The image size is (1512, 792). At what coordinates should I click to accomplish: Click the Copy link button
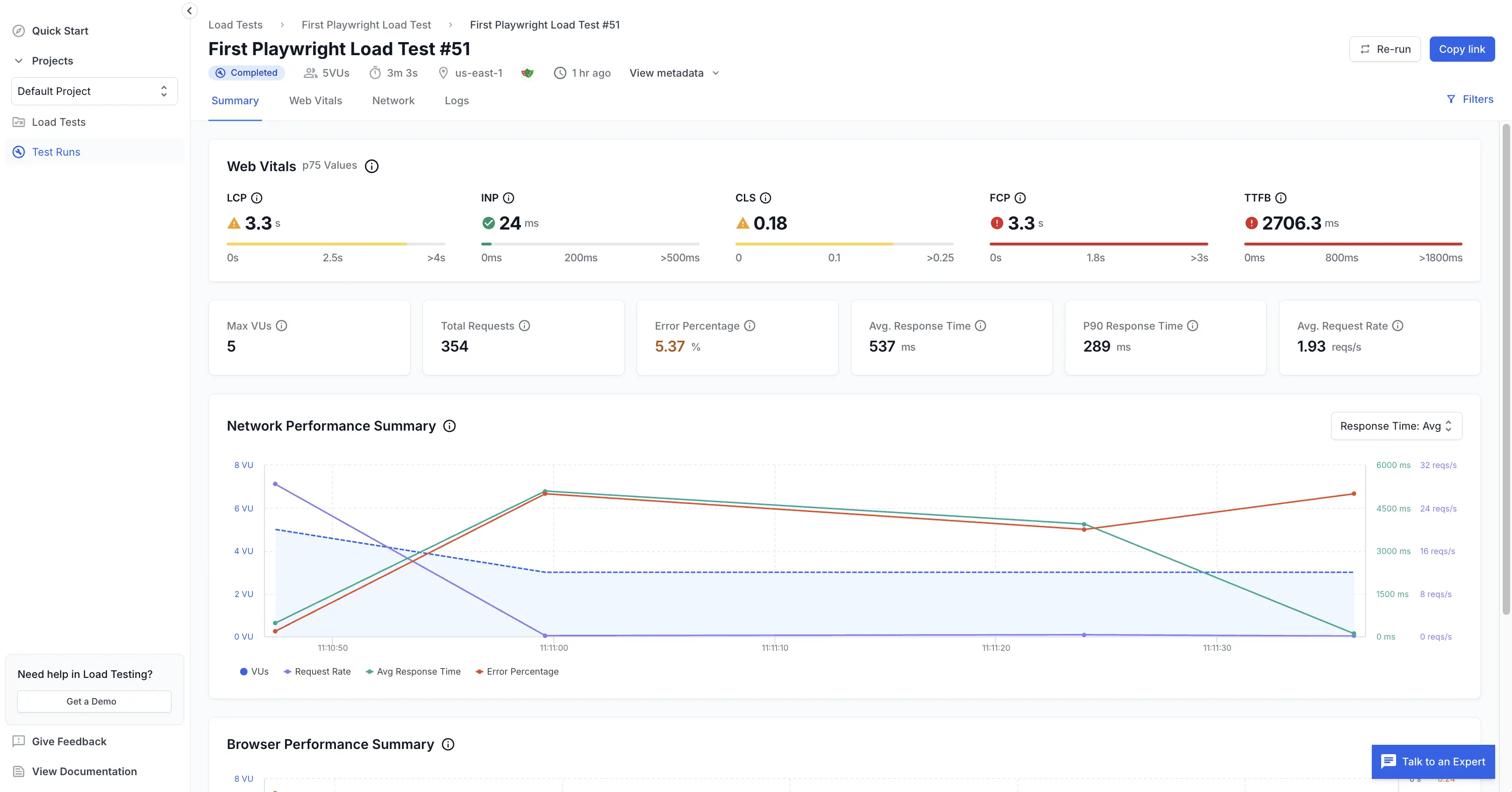(x=1462, y=50)
